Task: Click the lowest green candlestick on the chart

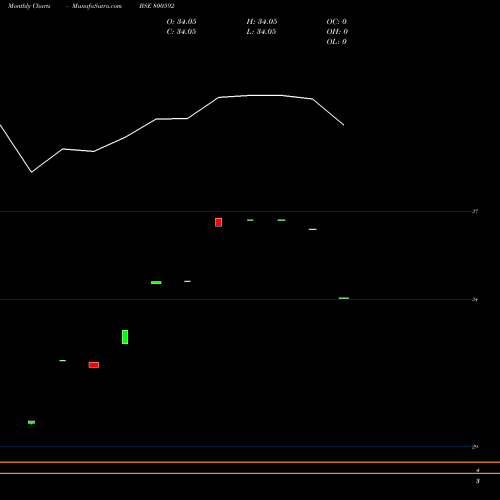Action: click(31, 422)
